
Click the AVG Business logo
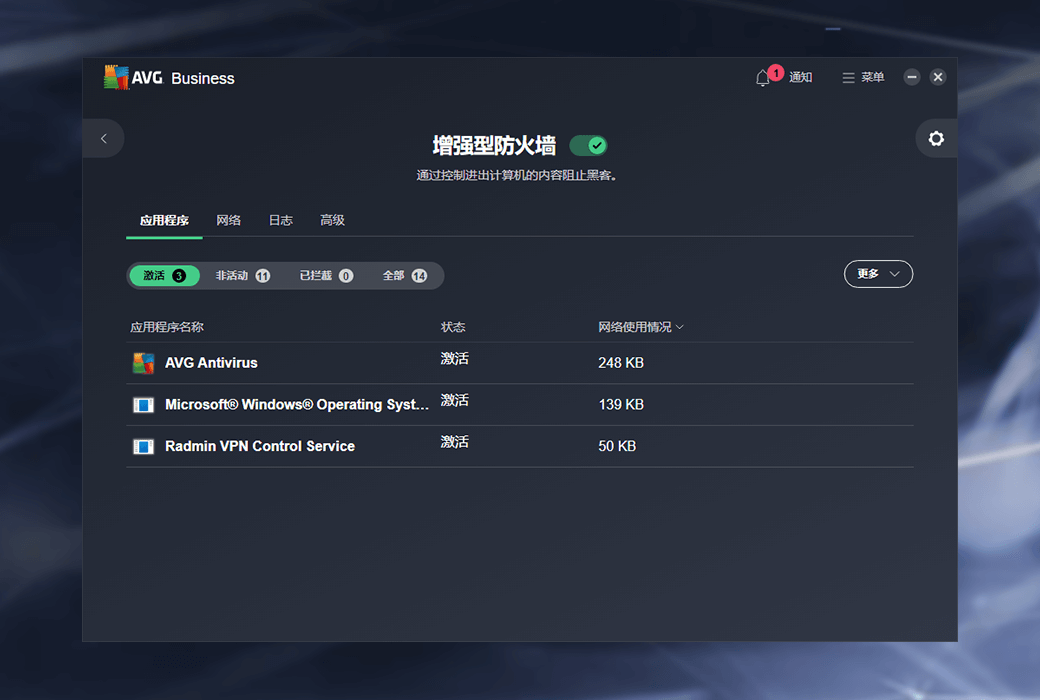[168, 78]
